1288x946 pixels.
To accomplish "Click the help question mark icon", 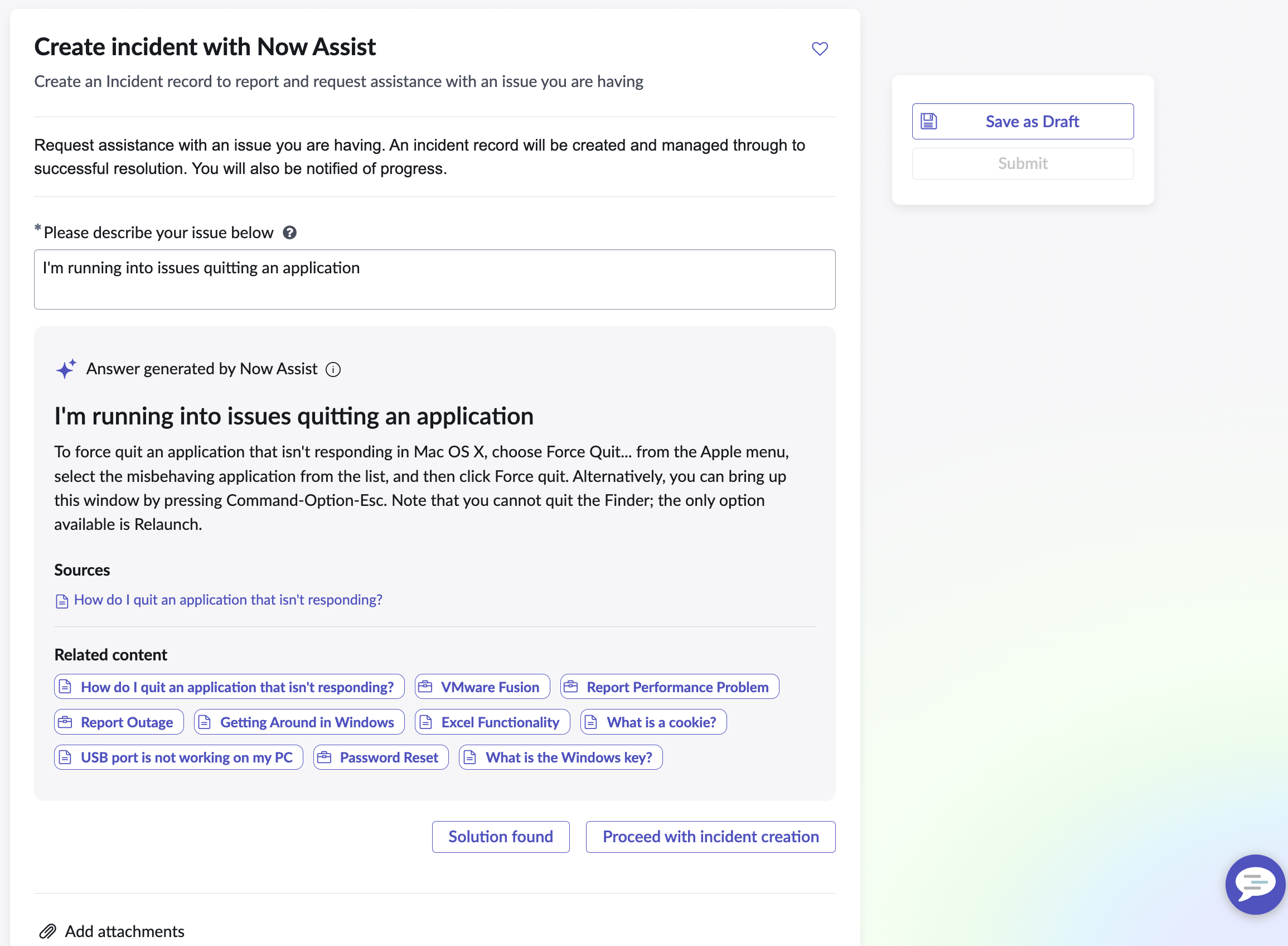I will click(x=289, y=233).
